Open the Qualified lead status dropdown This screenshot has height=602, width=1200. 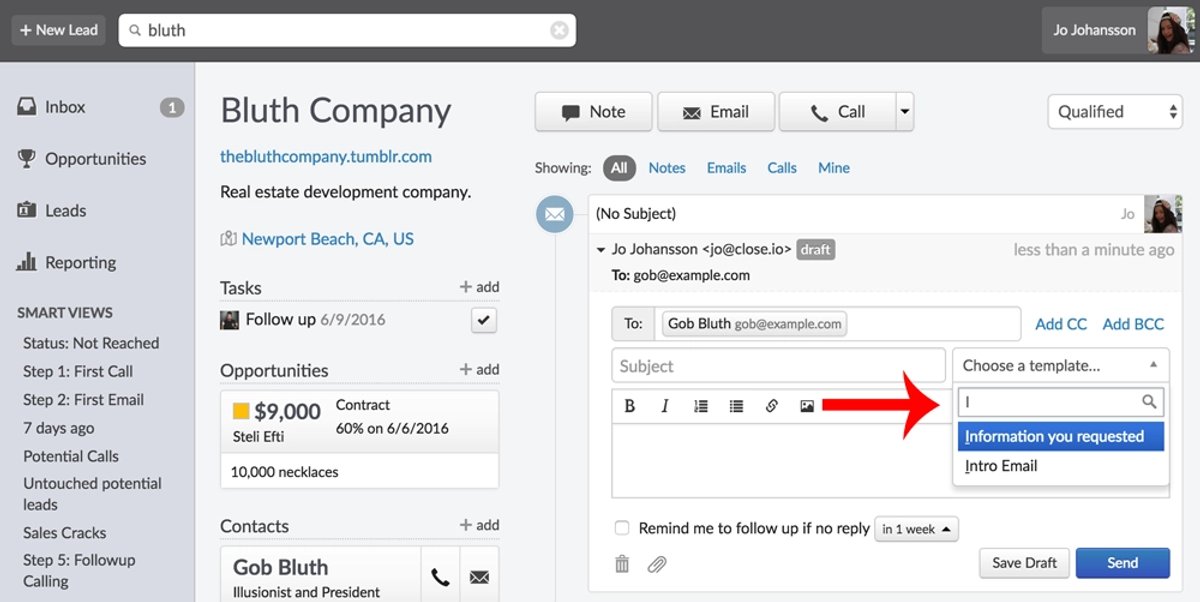click(1115, 112)
